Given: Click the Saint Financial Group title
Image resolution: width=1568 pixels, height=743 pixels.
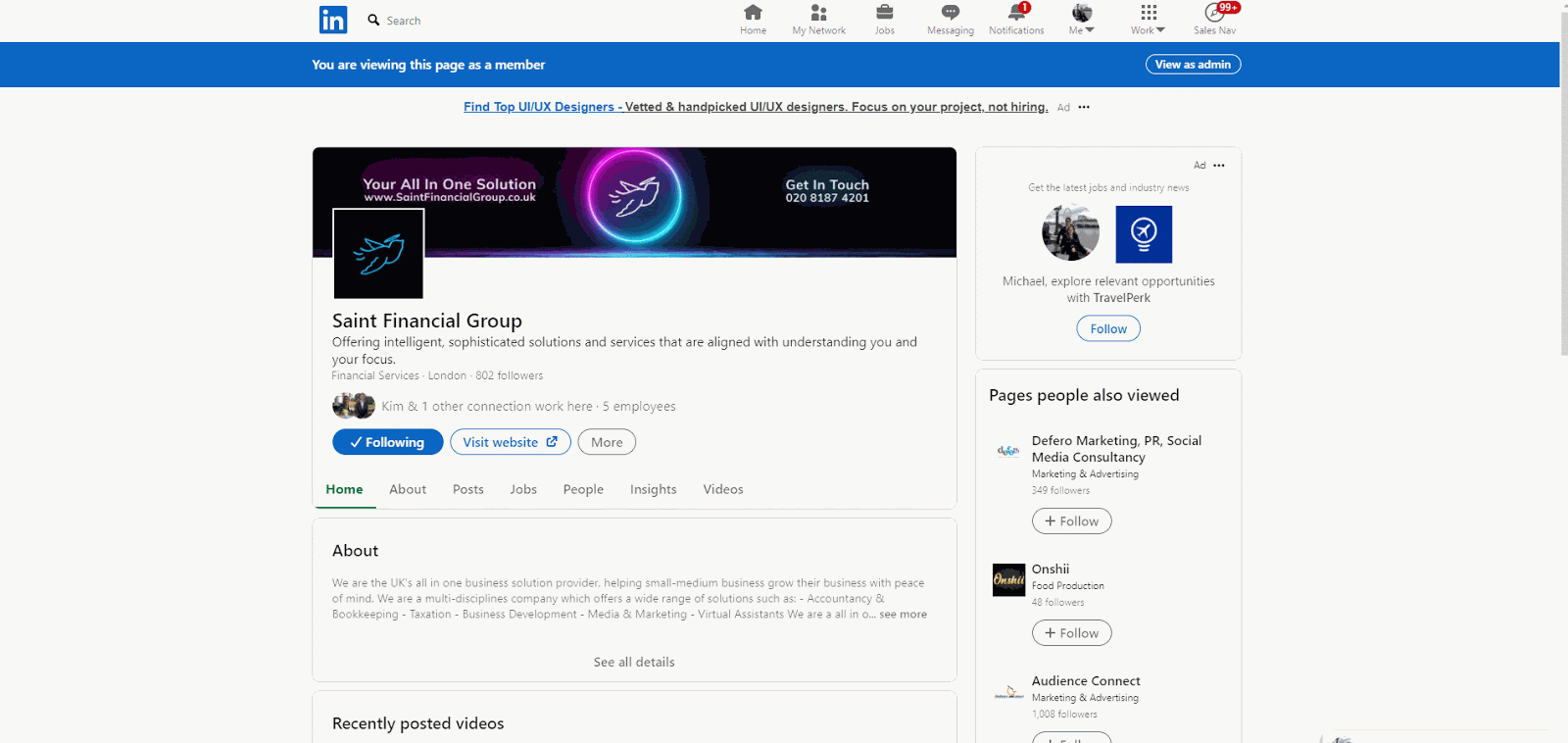Looking at the screenshot, I should [427, 321].
